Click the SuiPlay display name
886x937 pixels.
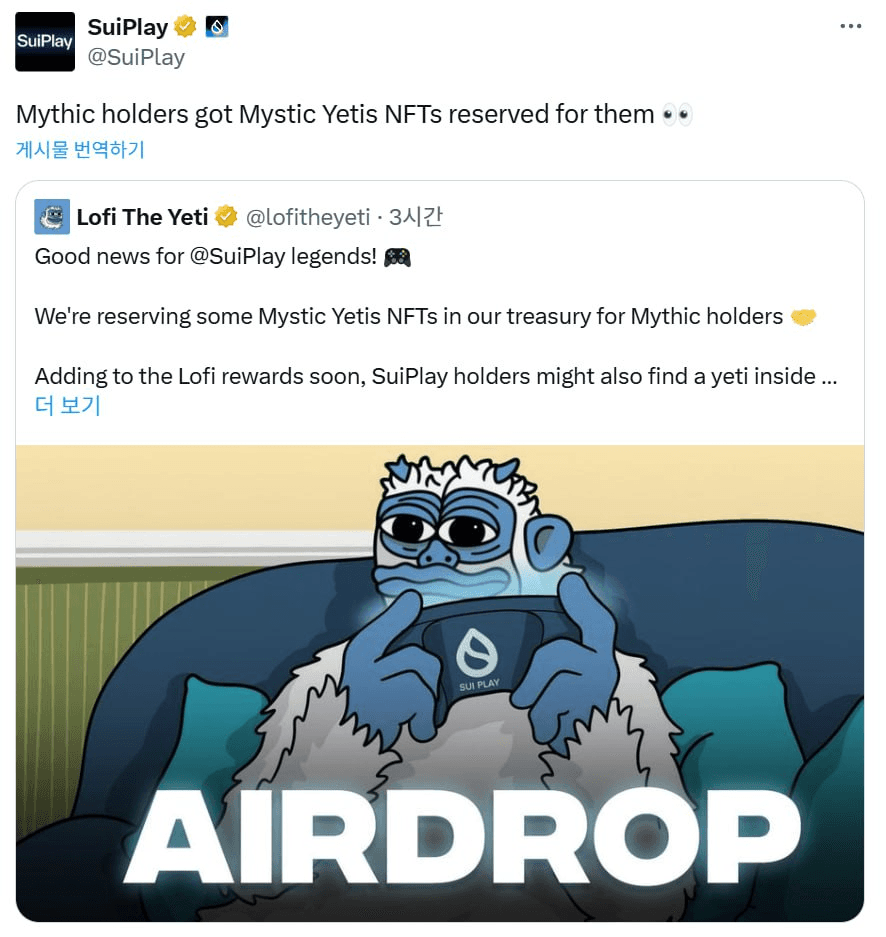point(128,27)
